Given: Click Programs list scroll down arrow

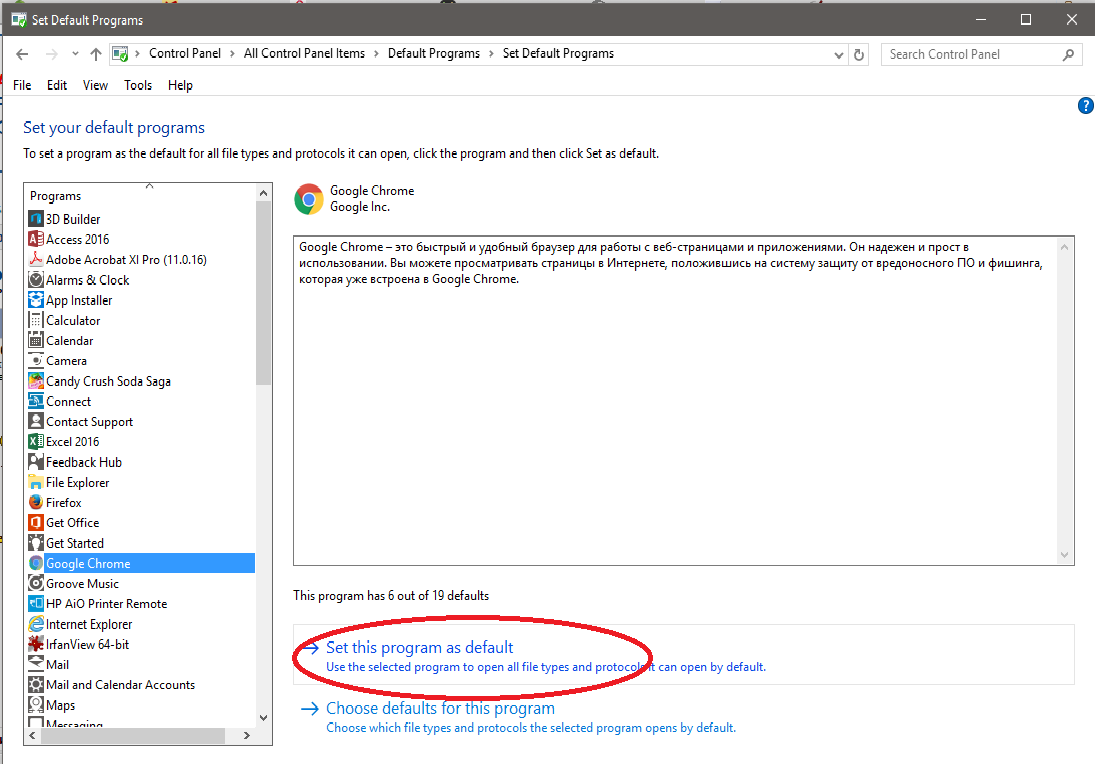Looking at the screenshot, I should pyautogui.click(x=263, y=718).
